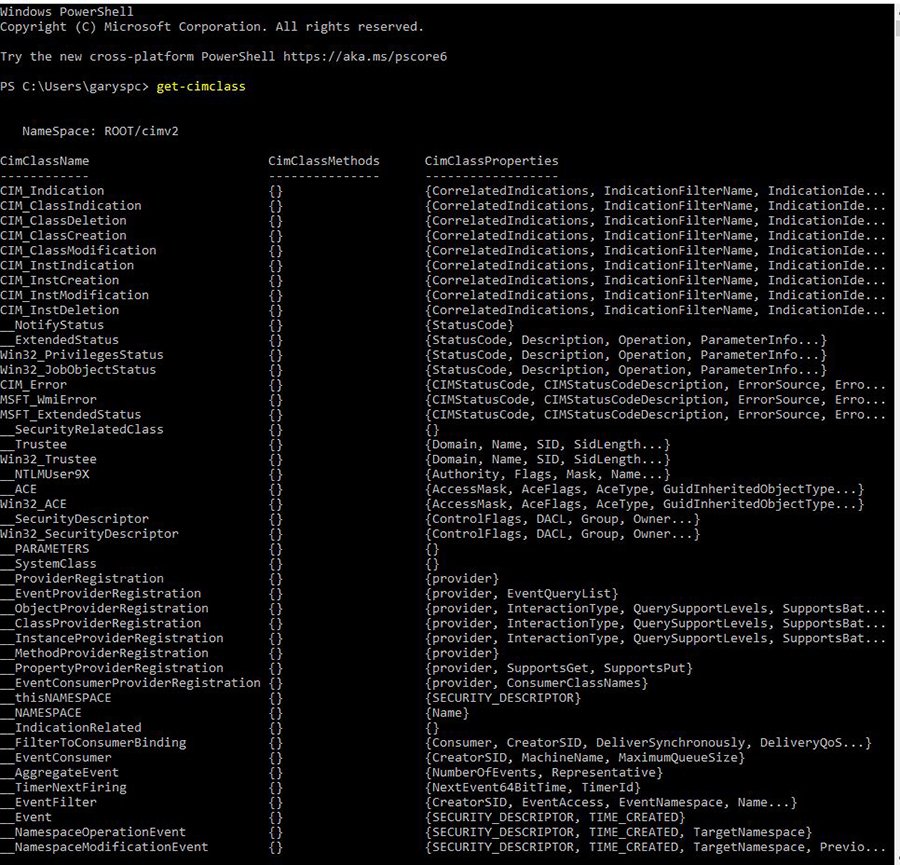The width and height of the screenshot is (900, 865).
Task: Click the Microsoft Corporation copyright line
Action: pos(211,27)
